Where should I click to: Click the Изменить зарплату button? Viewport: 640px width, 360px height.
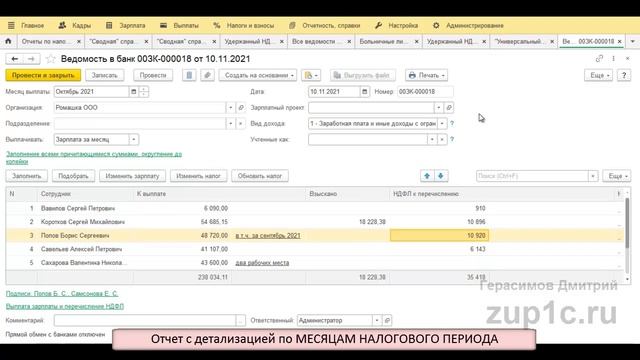point(132,176)
